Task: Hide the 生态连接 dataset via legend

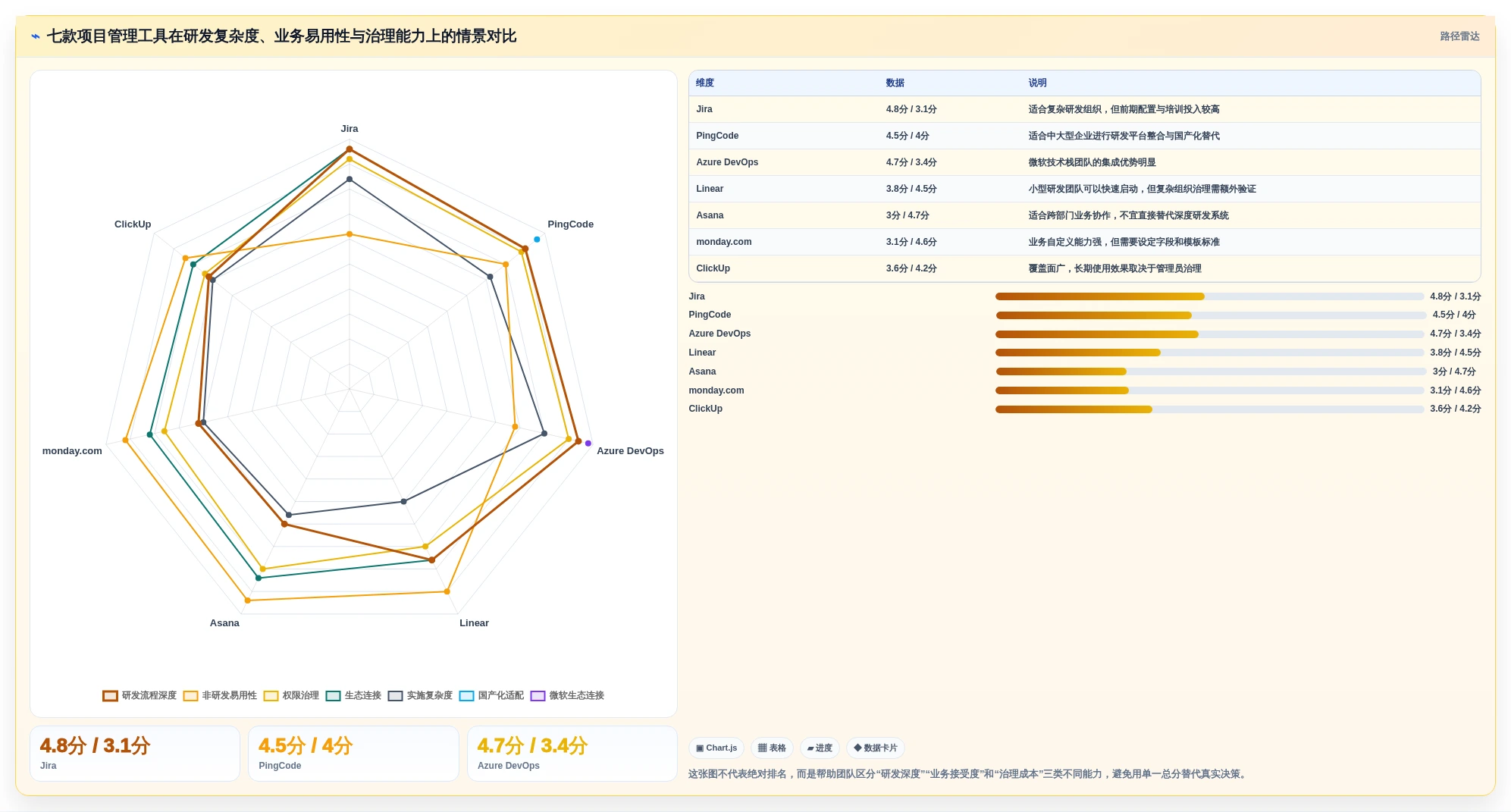Action: pyautogui.click(x=353, y=695)
